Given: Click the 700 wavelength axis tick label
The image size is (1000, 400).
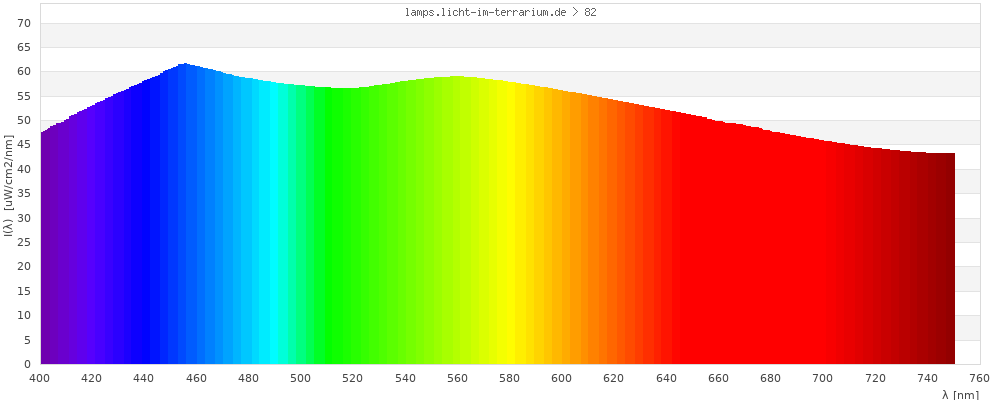Looking at the screenshot, I should (x=823, y=378).
